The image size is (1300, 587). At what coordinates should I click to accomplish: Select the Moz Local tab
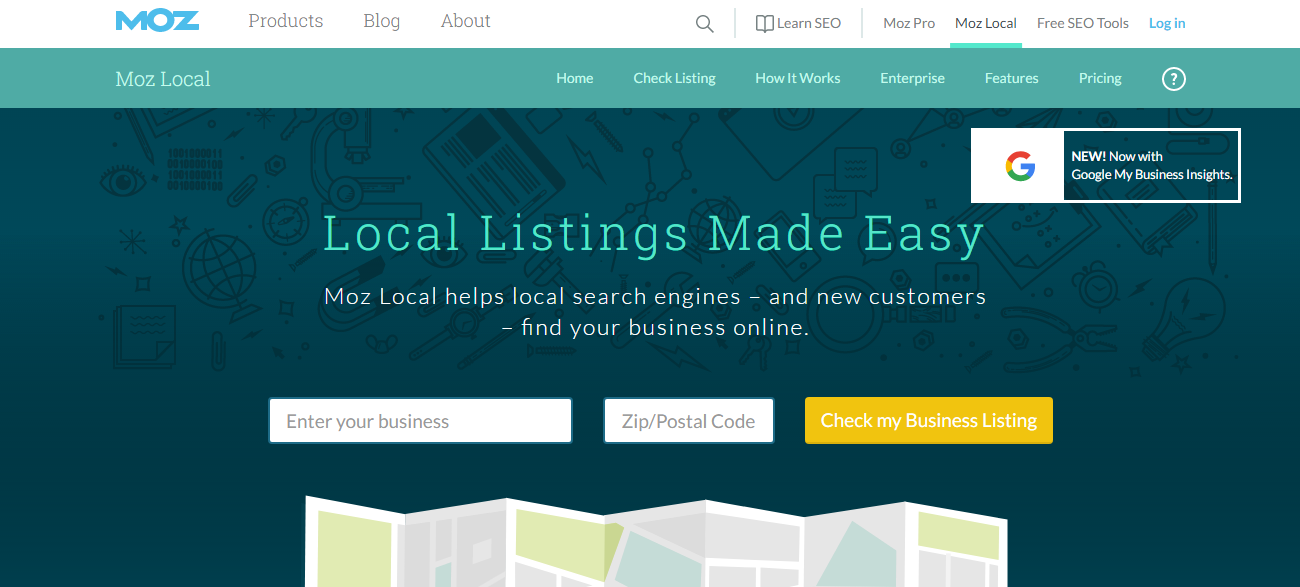tap(986, 23)
